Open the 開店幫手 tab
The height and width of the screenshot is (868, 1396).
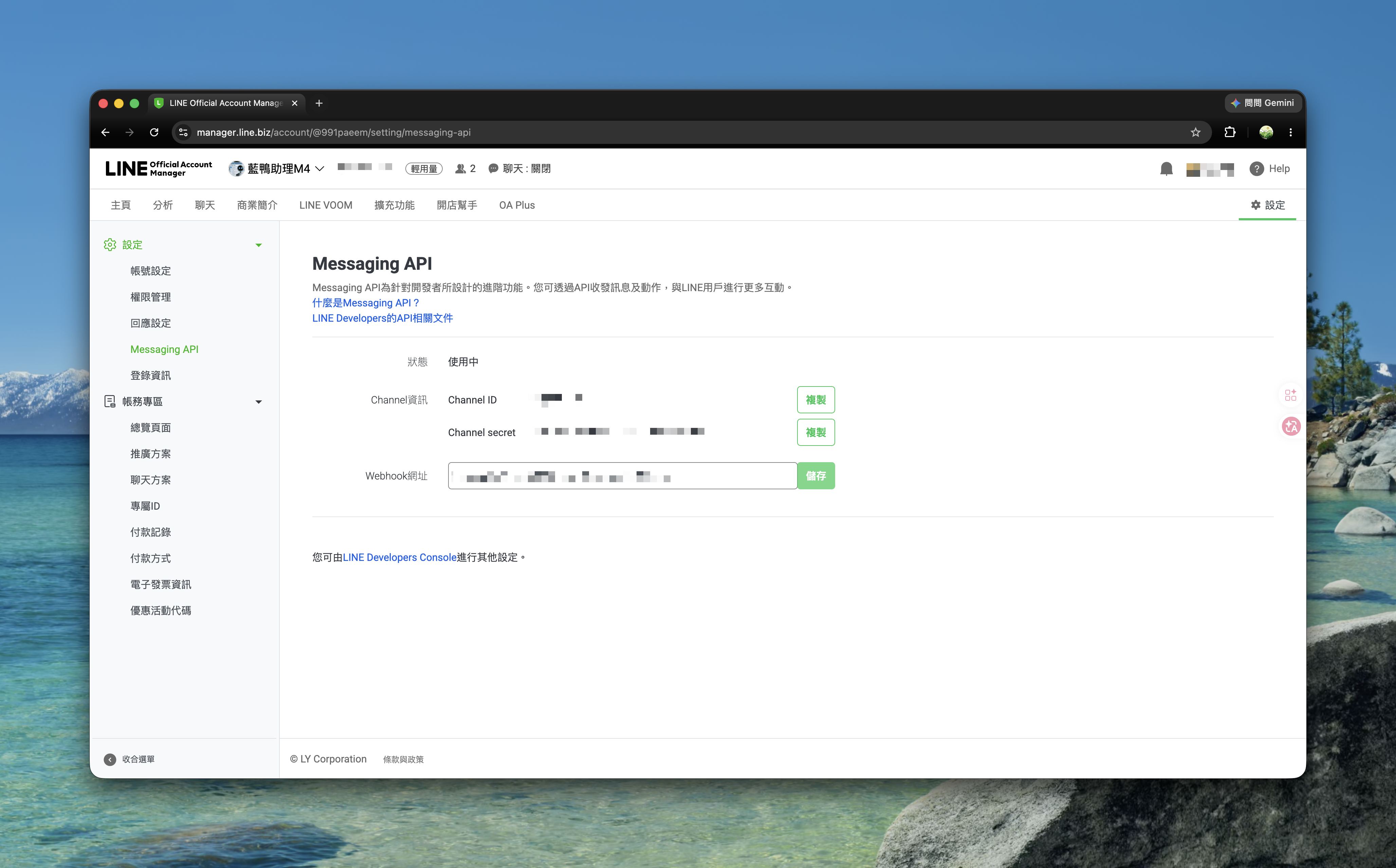(457, 205)
